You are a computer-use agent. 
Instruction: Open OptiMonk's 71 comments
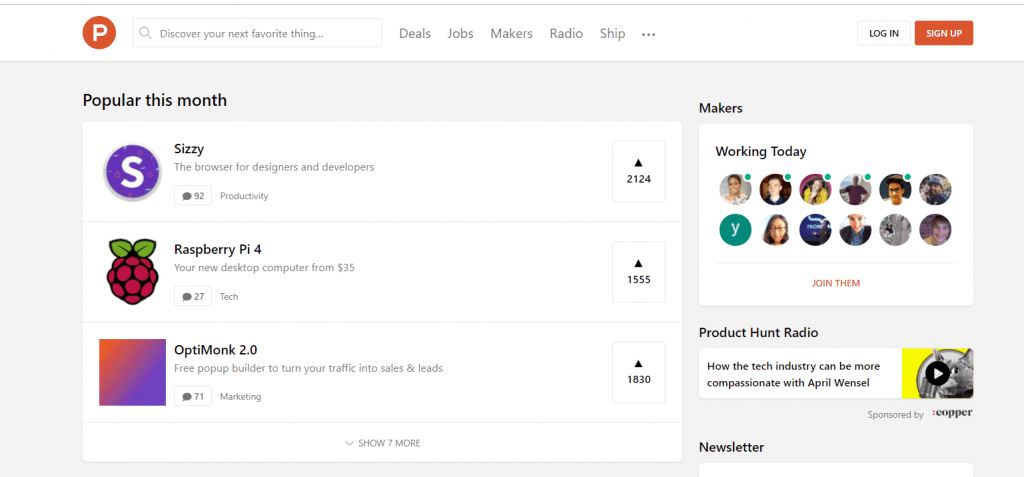point(193,396)
